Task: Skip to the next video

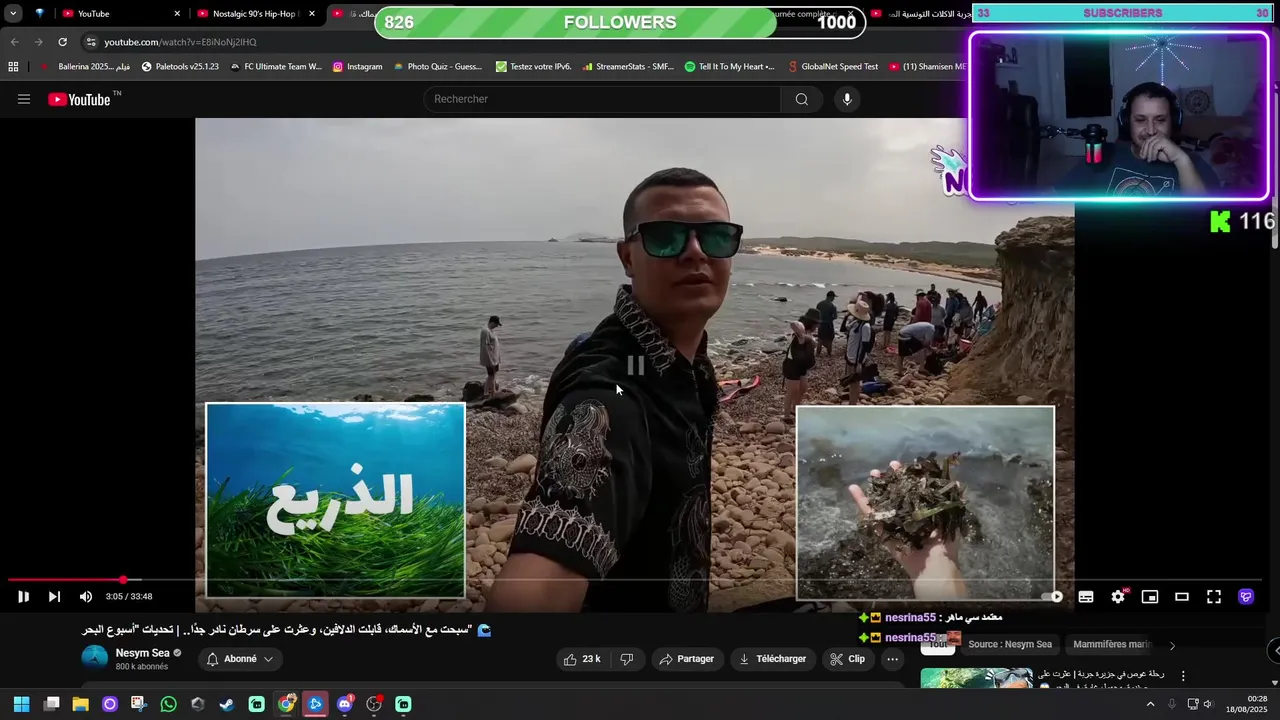Action: 54,597
